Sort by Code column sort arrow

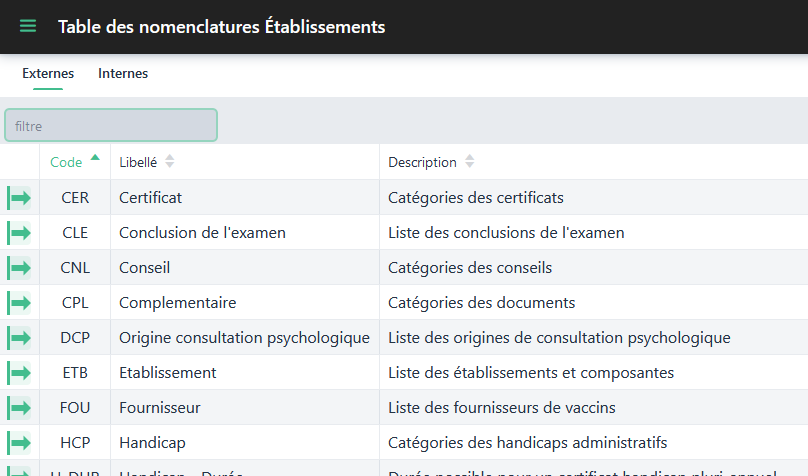click(95, 159)
